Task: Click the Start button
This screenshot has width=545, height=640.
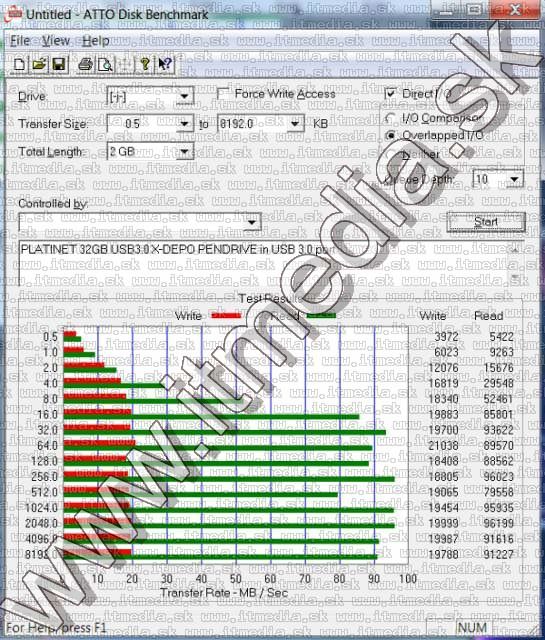Action: pos(486,222)
